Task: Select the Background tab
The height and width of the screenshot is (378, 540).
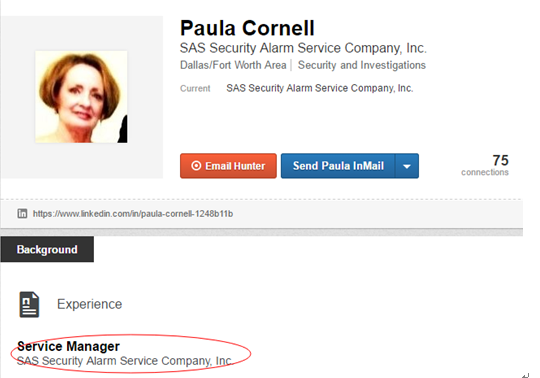Action: [47, 249]
